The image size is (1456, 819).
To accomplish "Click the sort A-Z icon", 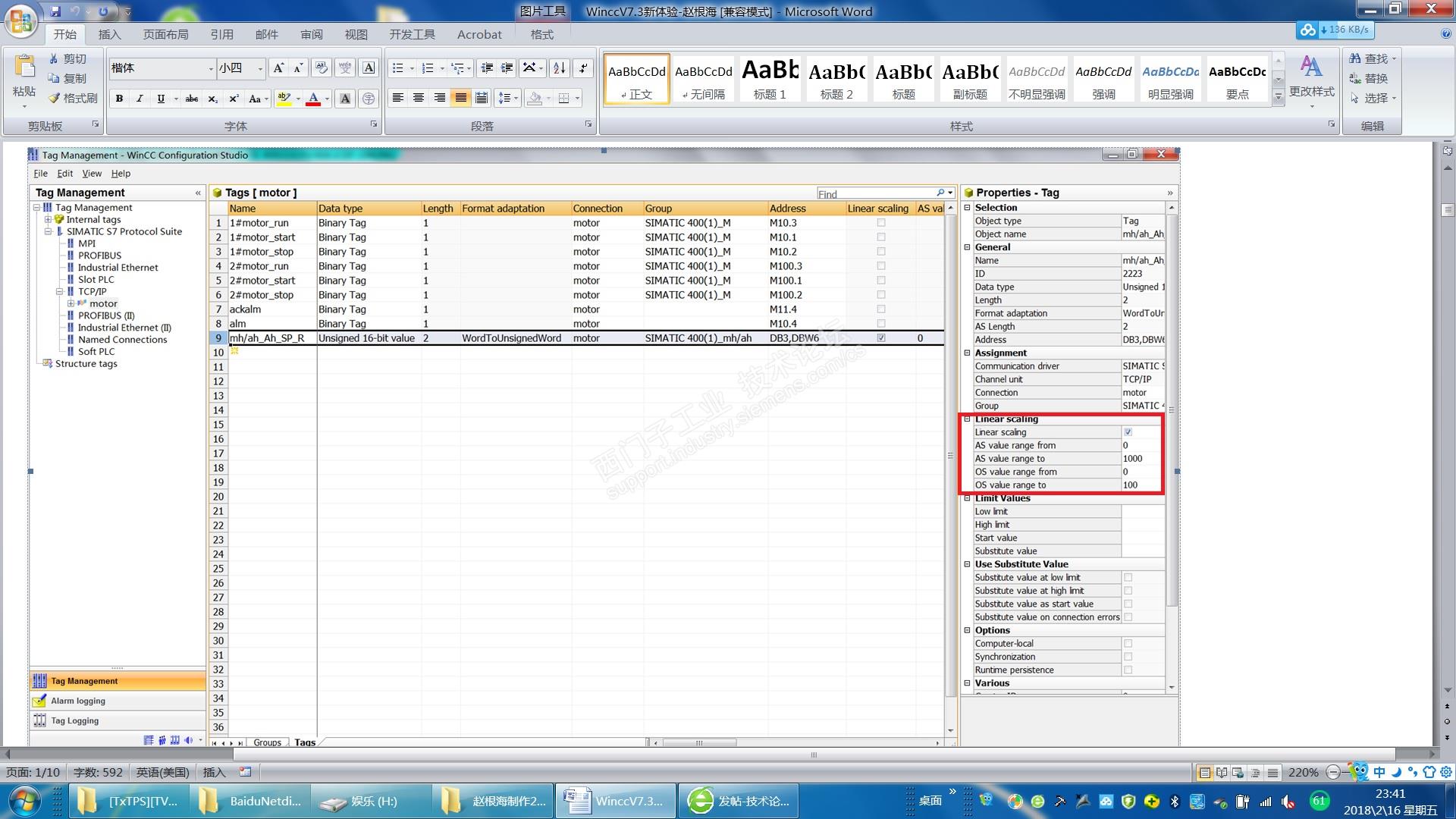I will (559, 68).
